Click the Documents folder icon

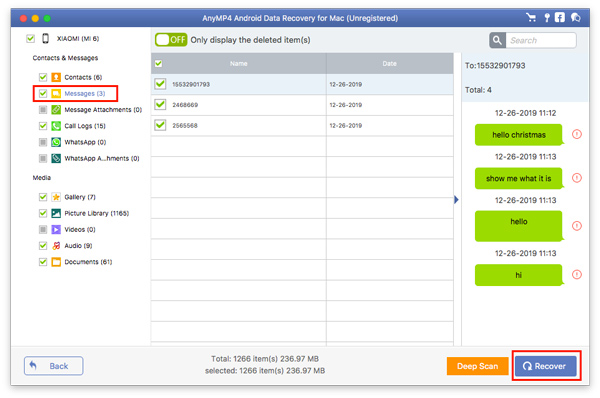[56, 262]
